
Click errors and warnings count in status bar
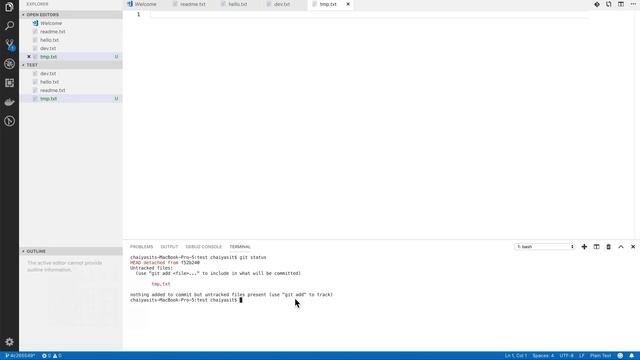coord(51,356)
